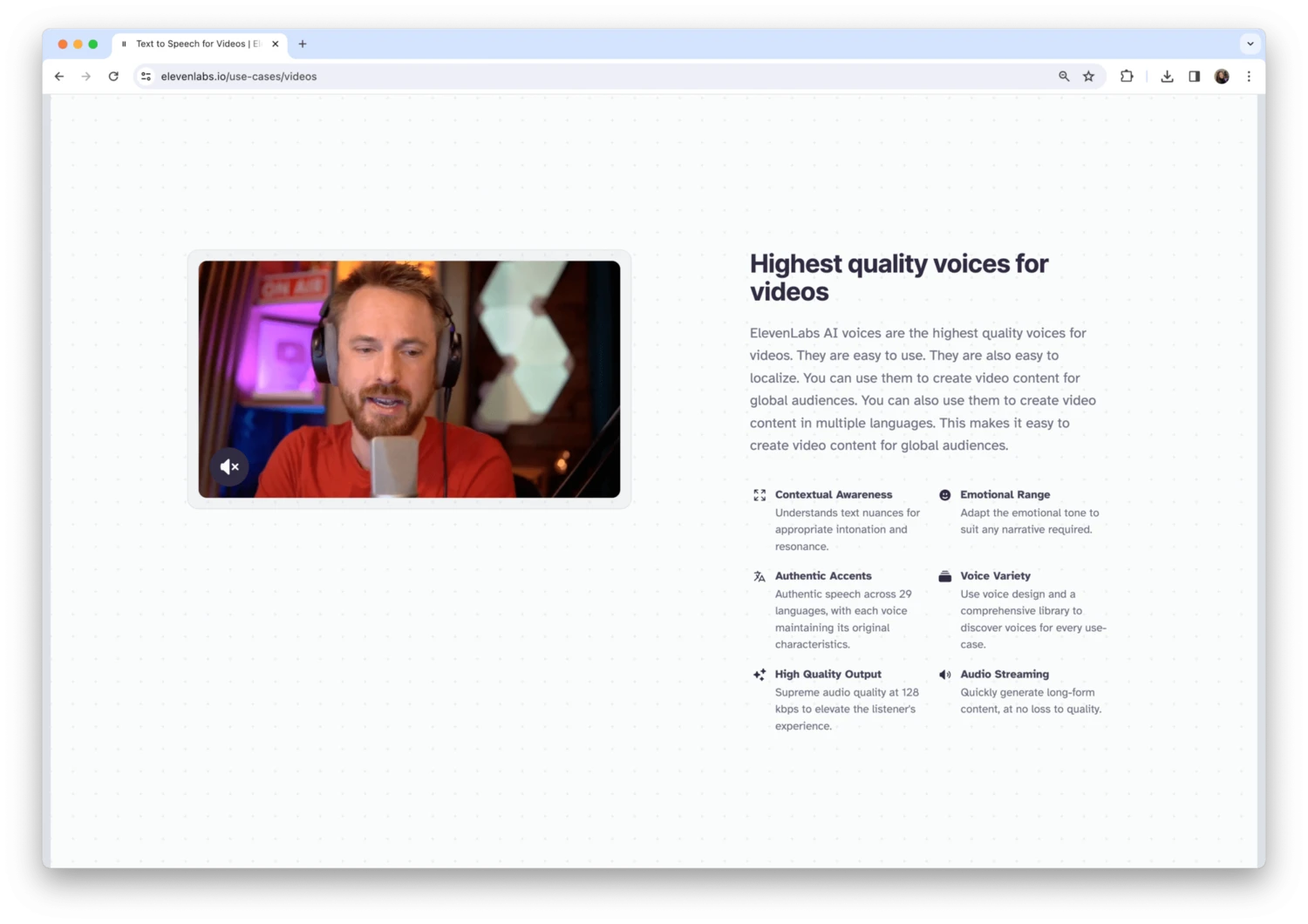Viewport: 1308px width, 924px height.
Task: Unmute the video with the speaker icon
Action: tap(229, 467)
